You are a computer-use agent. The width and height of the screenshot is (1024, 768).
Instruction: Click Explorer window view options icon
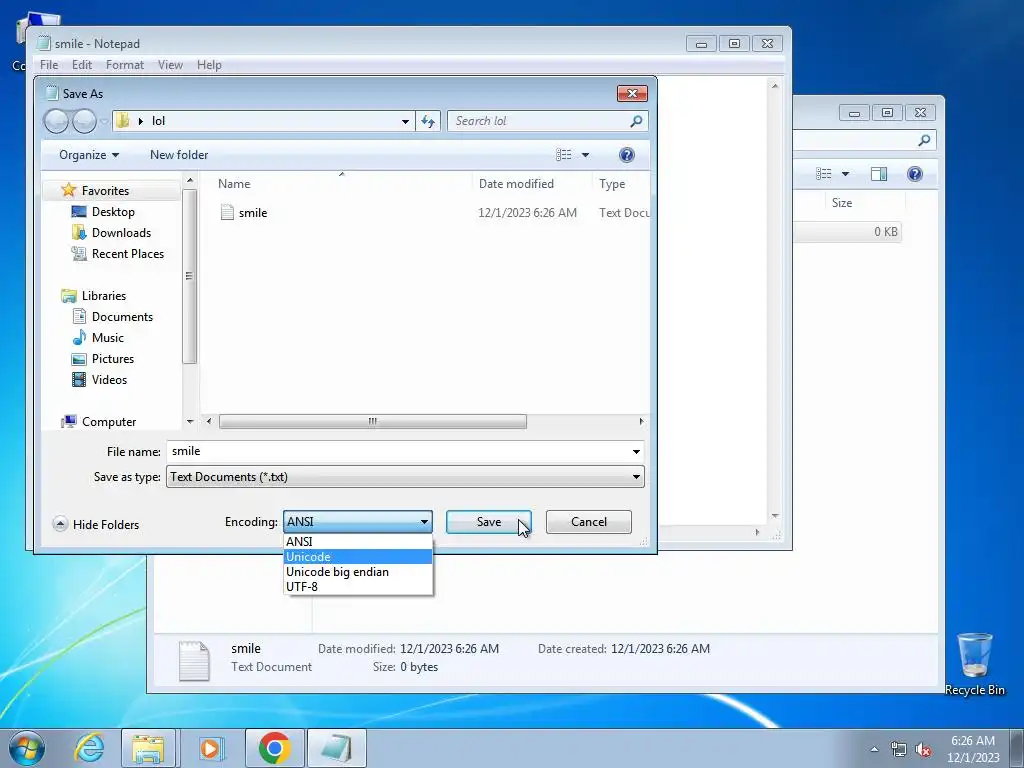tap(824, 174)
